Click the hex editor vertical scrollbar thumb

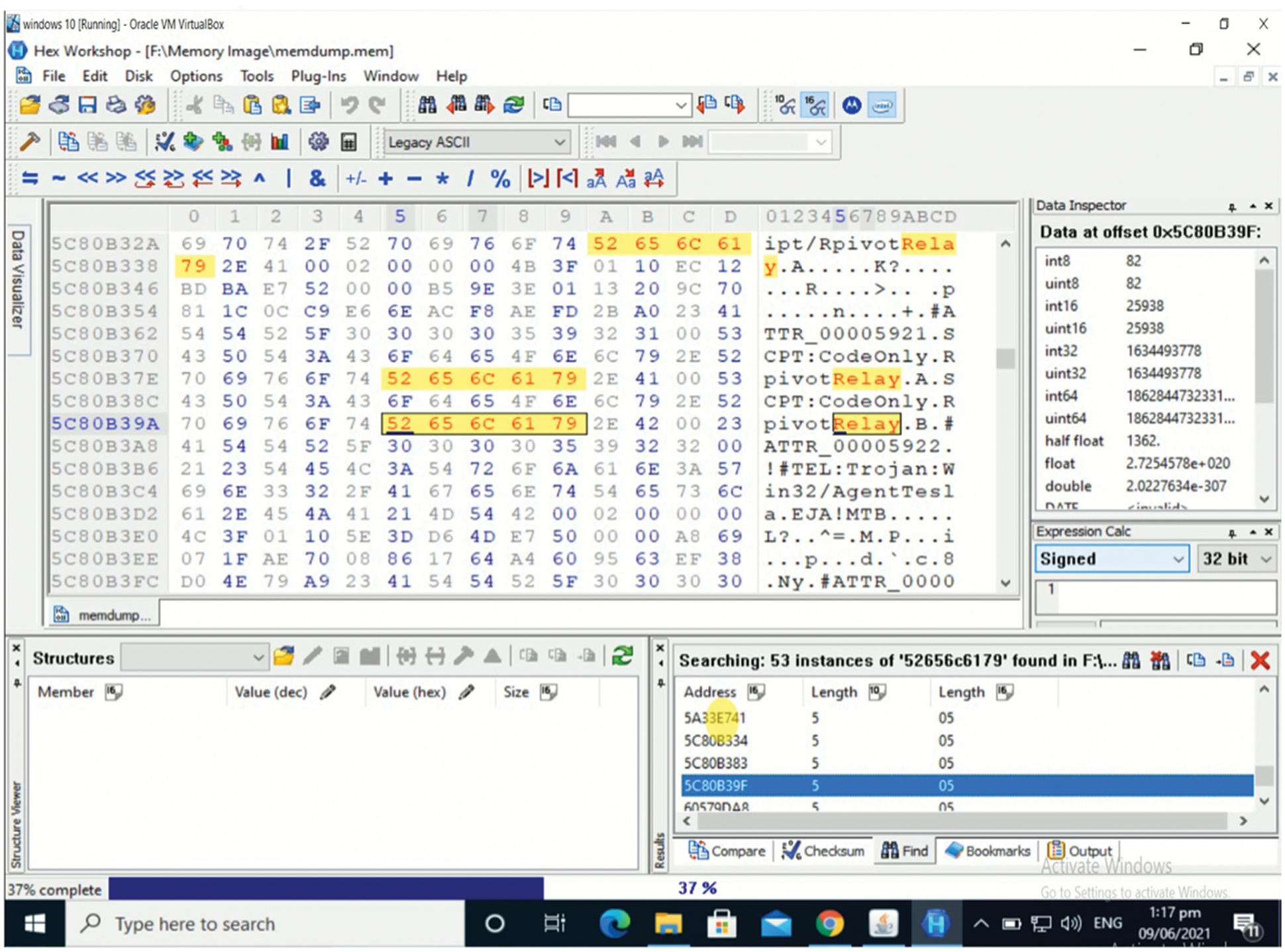(x=1005, y=358)
